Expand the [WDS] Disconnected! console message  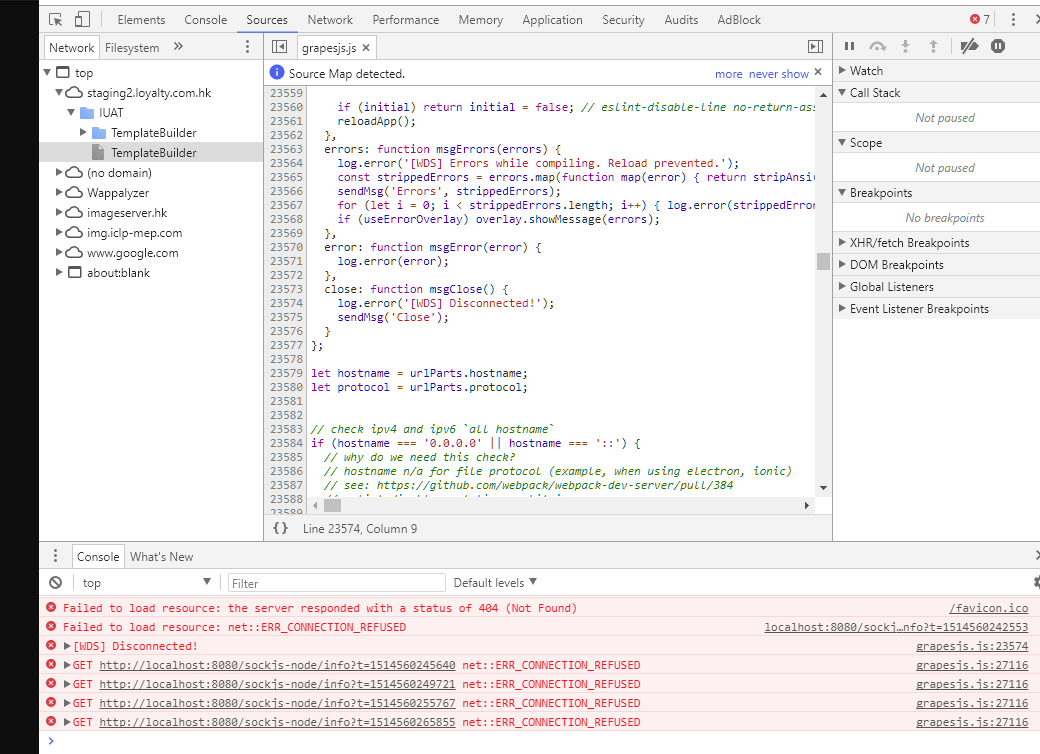(x=67, y=645)
